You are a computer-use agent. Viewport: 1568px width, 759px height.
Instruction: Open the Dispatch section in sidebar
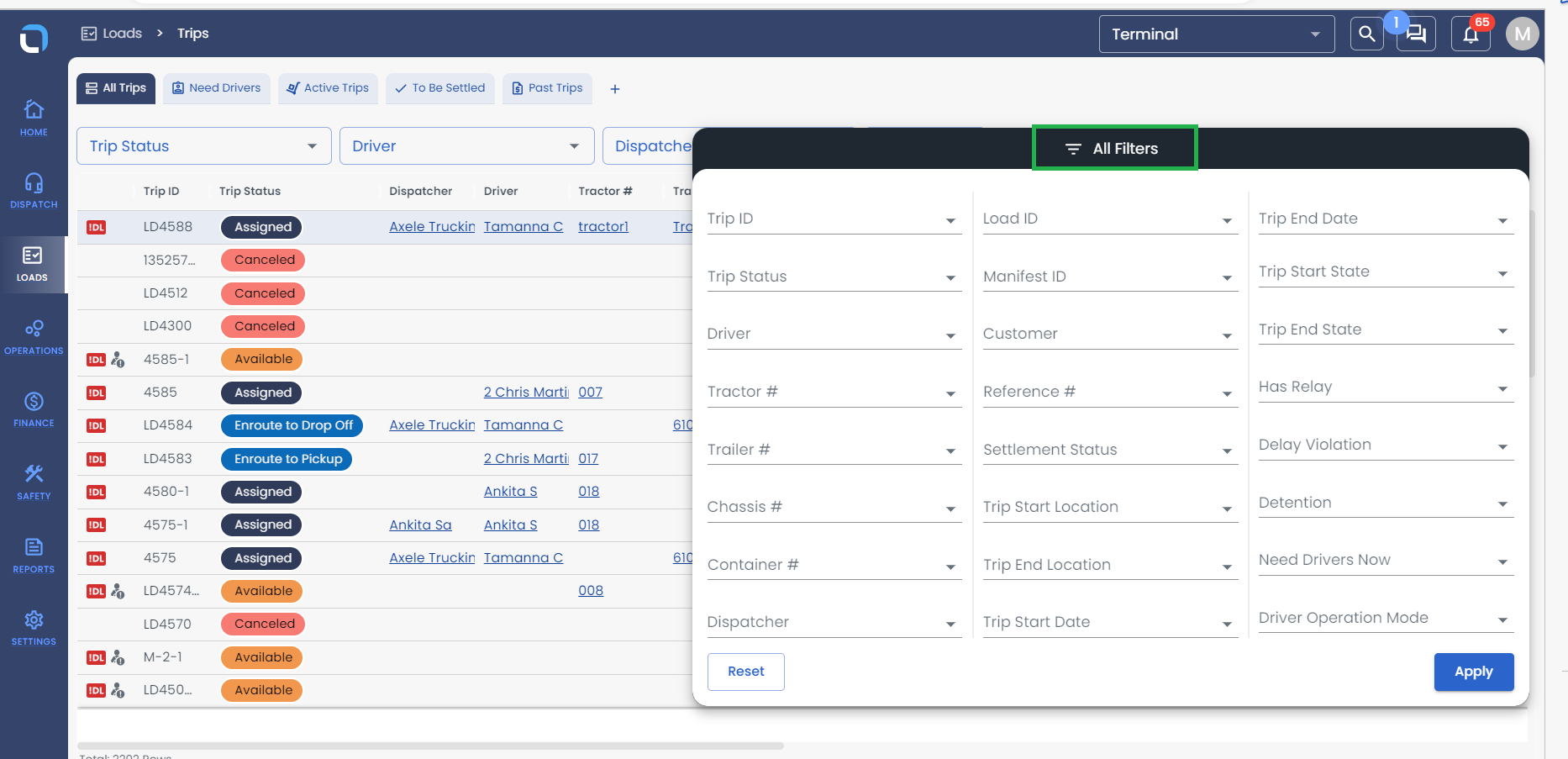(34, 191)
